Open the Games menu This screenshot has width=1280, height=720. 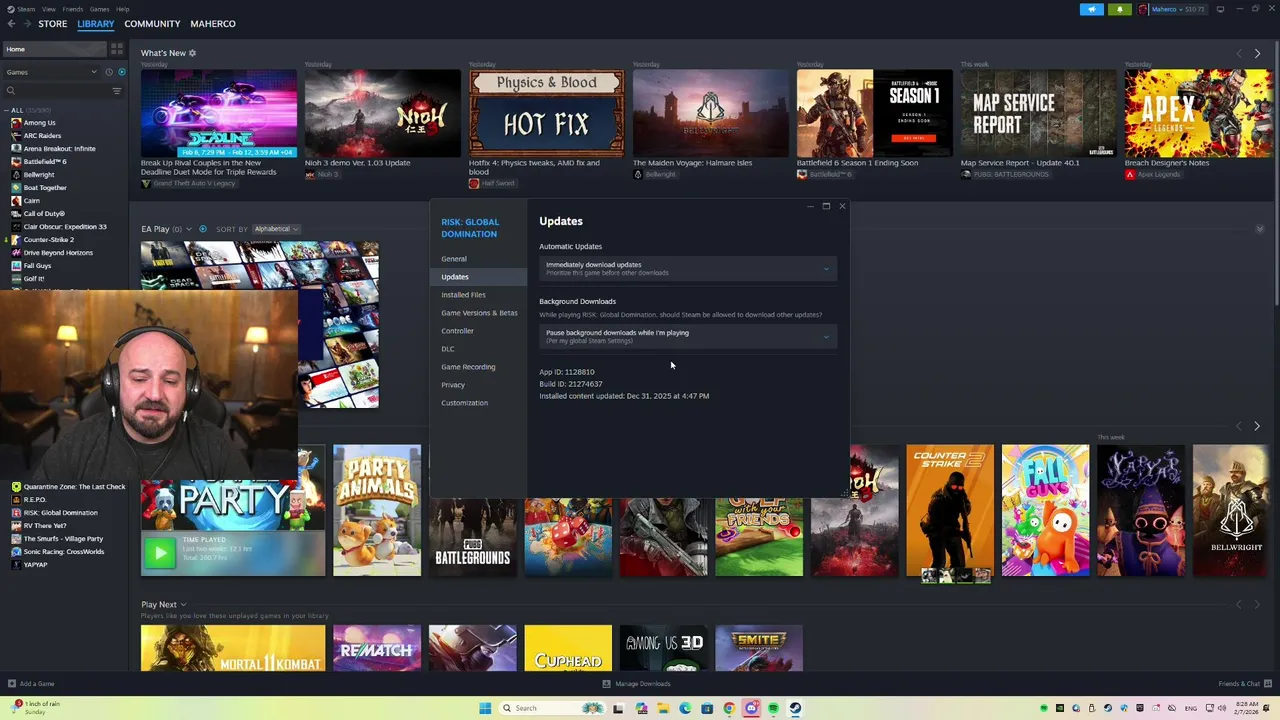coord(99,9)
